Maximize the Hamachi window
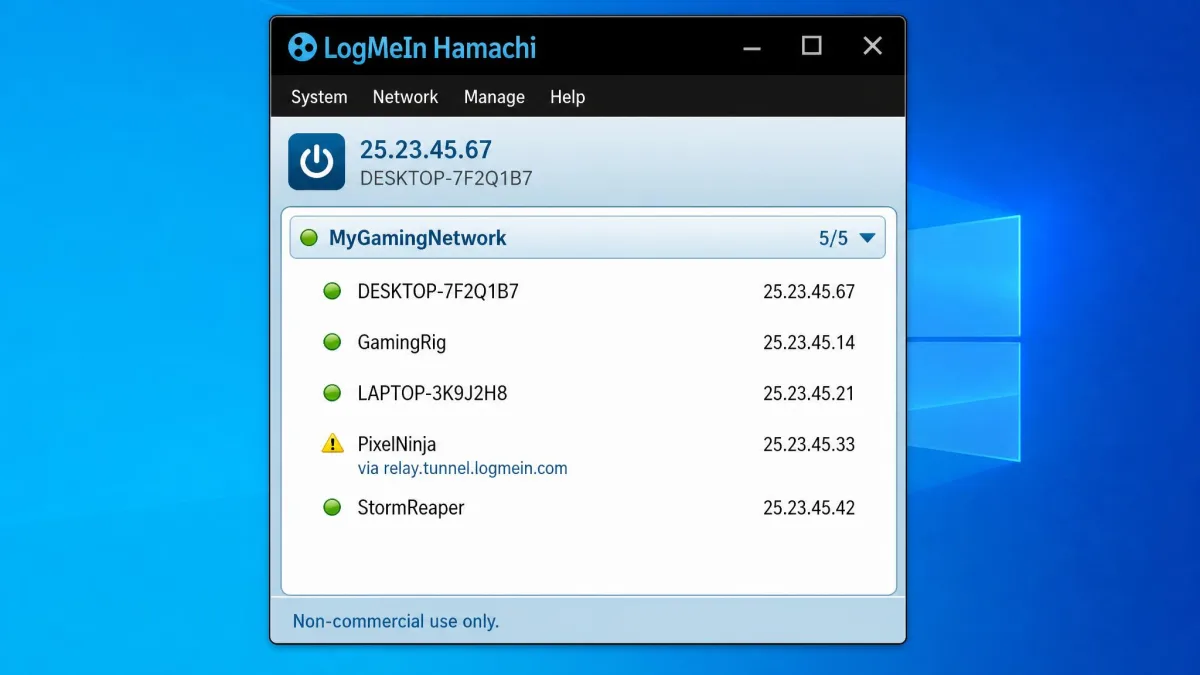Image resolution: width=1200 pixels, height=675 pixels. point(811,46)
